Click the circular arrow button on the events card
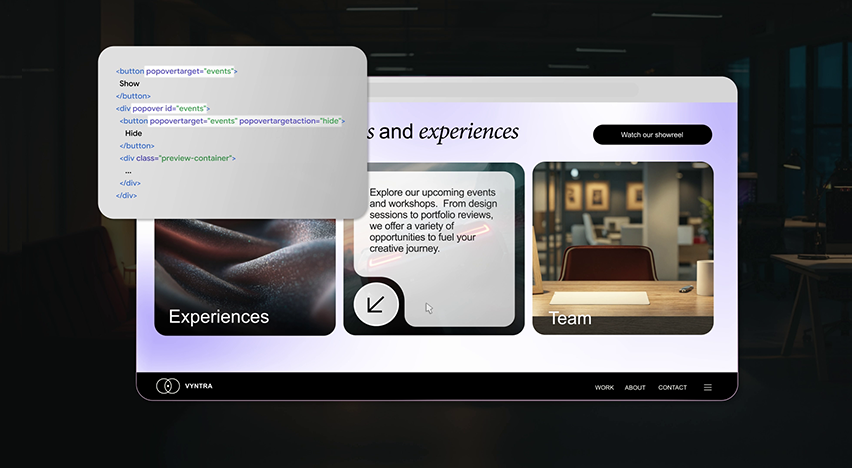Viewport: 852px width, 468px height. tap(376, 304)
